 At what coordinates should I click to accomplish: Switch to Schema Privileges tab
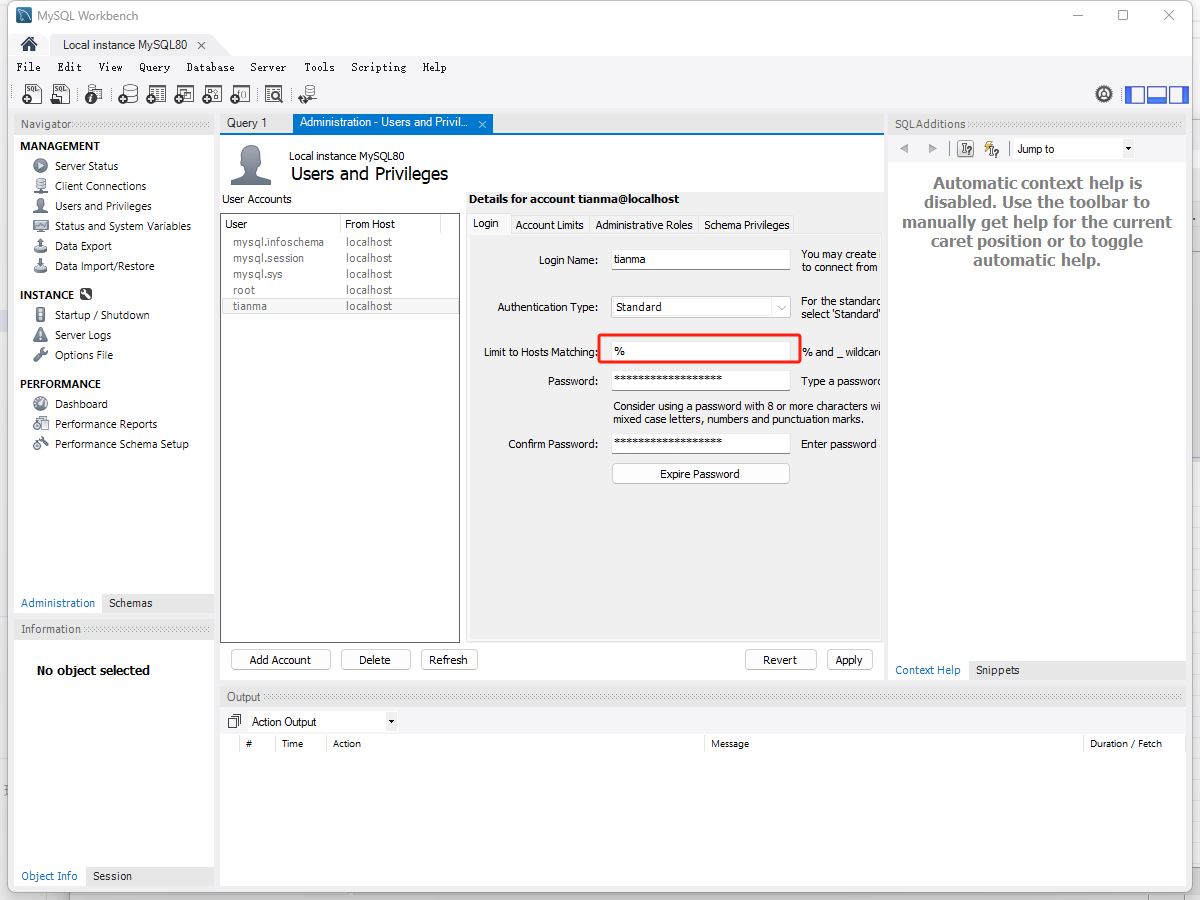(747, 225)
